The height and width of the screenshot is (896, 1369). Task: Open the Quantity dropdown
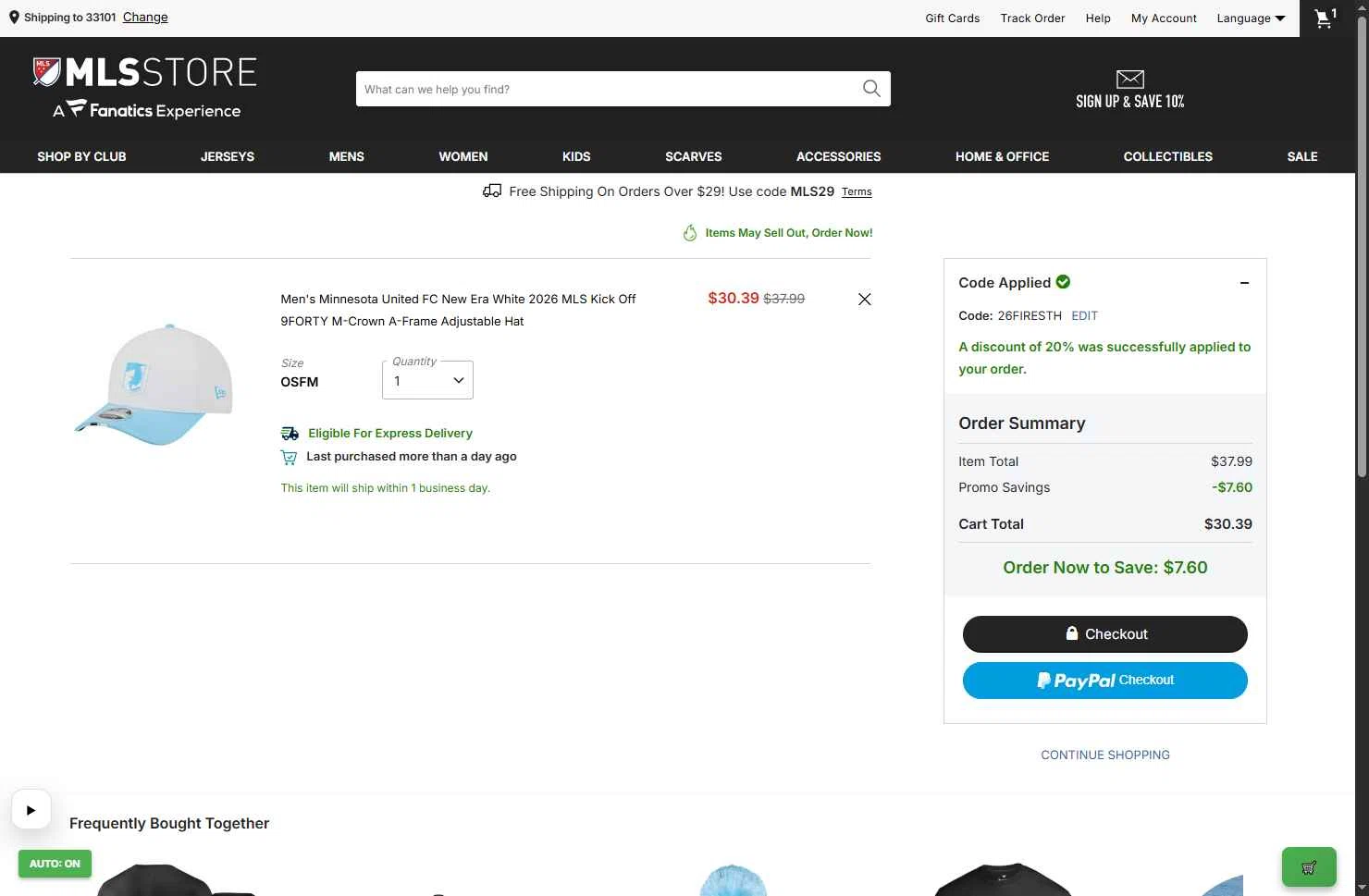[427, 380]
